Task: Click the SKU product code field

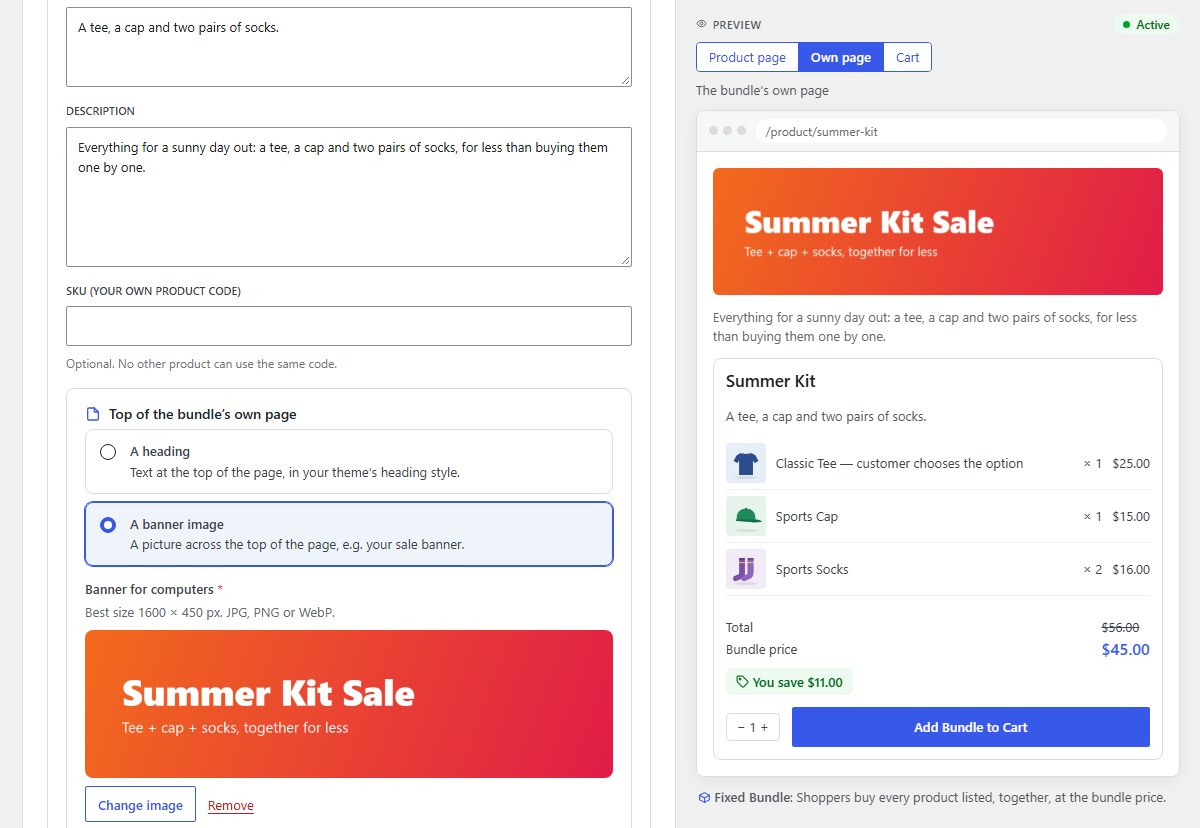Action: click(349, 326)
